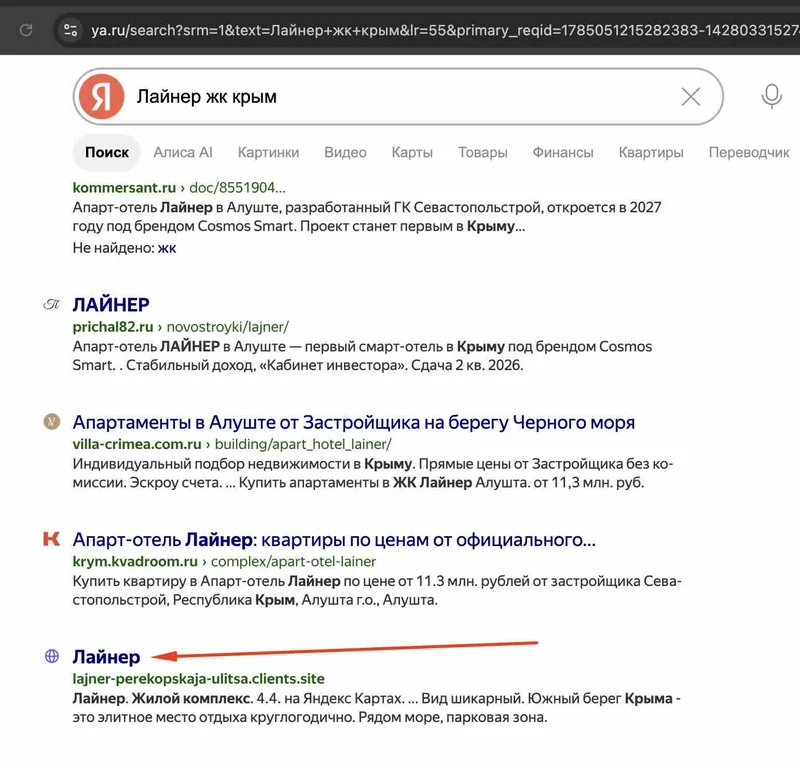Open the novostroyki/lajner/ path link
Image resolution: width=800 pixels, height=762 pixels.
pyautogui.click(x=228, y=327)
